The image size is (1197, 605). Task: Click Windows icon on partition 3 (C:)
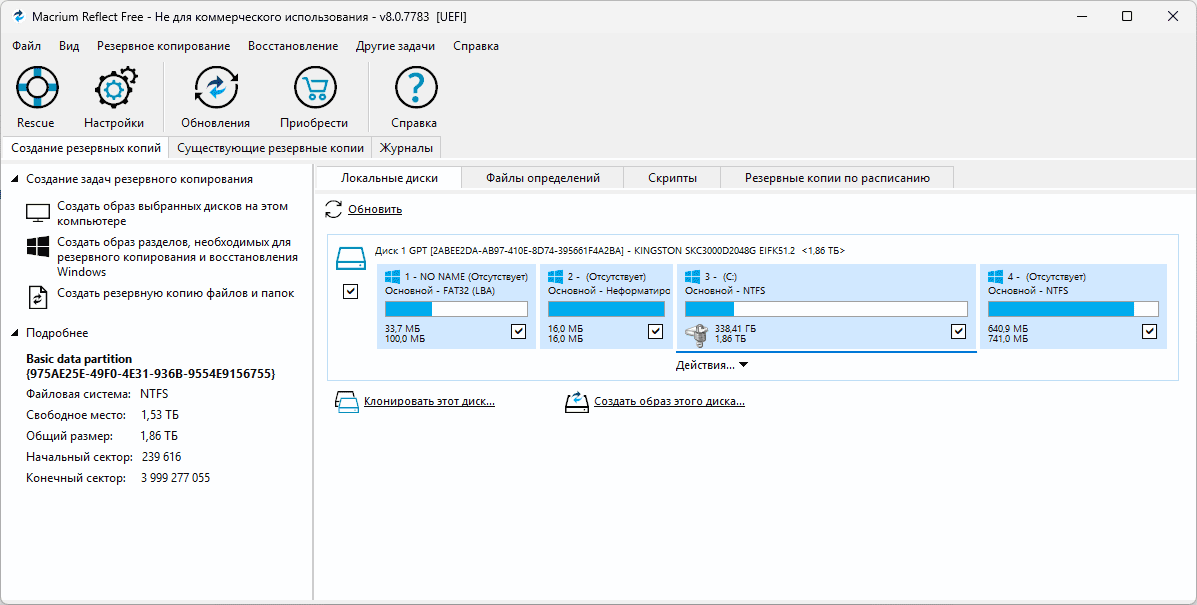point(692,276)
